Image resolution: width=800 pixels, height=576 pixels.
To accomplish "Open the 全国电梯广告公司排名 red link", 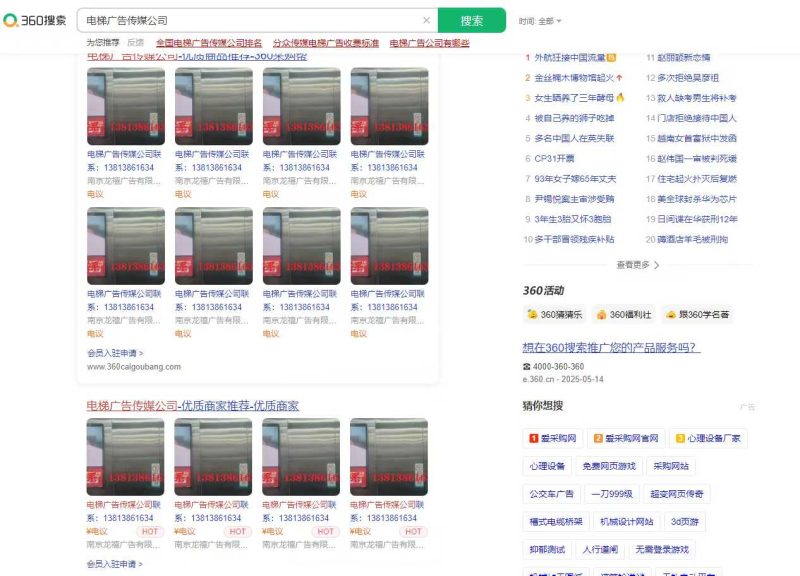I will click(x=206, y=43).
